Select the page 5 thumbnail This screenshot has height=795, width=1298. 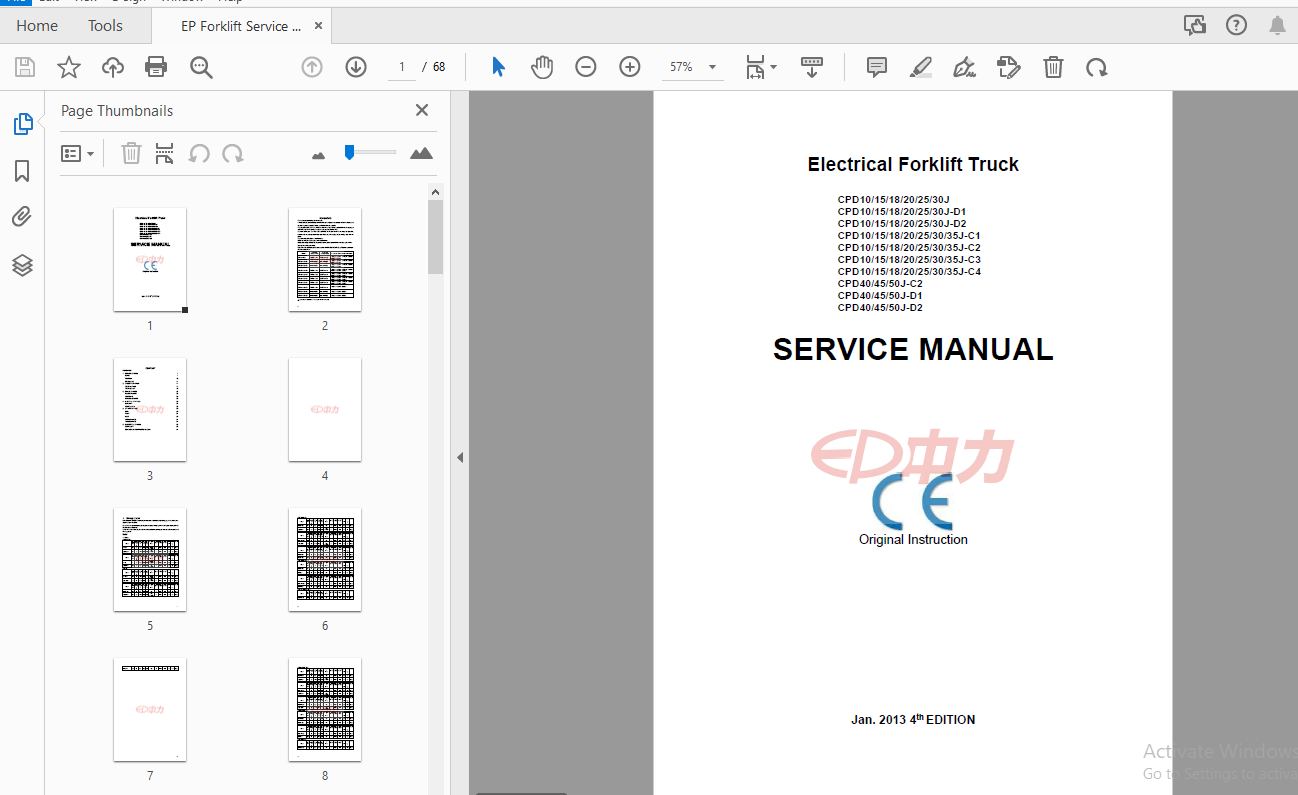click(150, 560)
